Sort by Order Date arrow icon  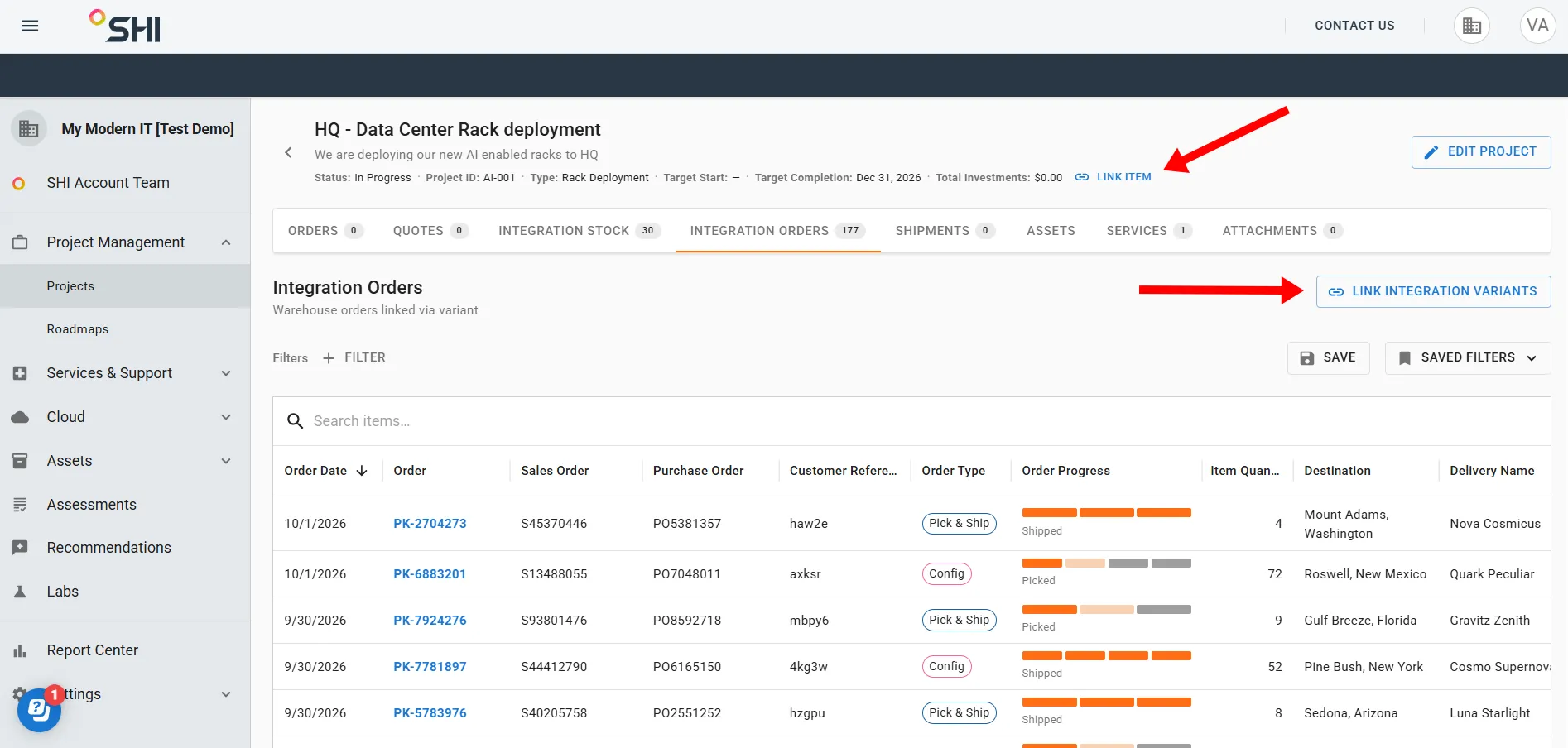[362, 471]
